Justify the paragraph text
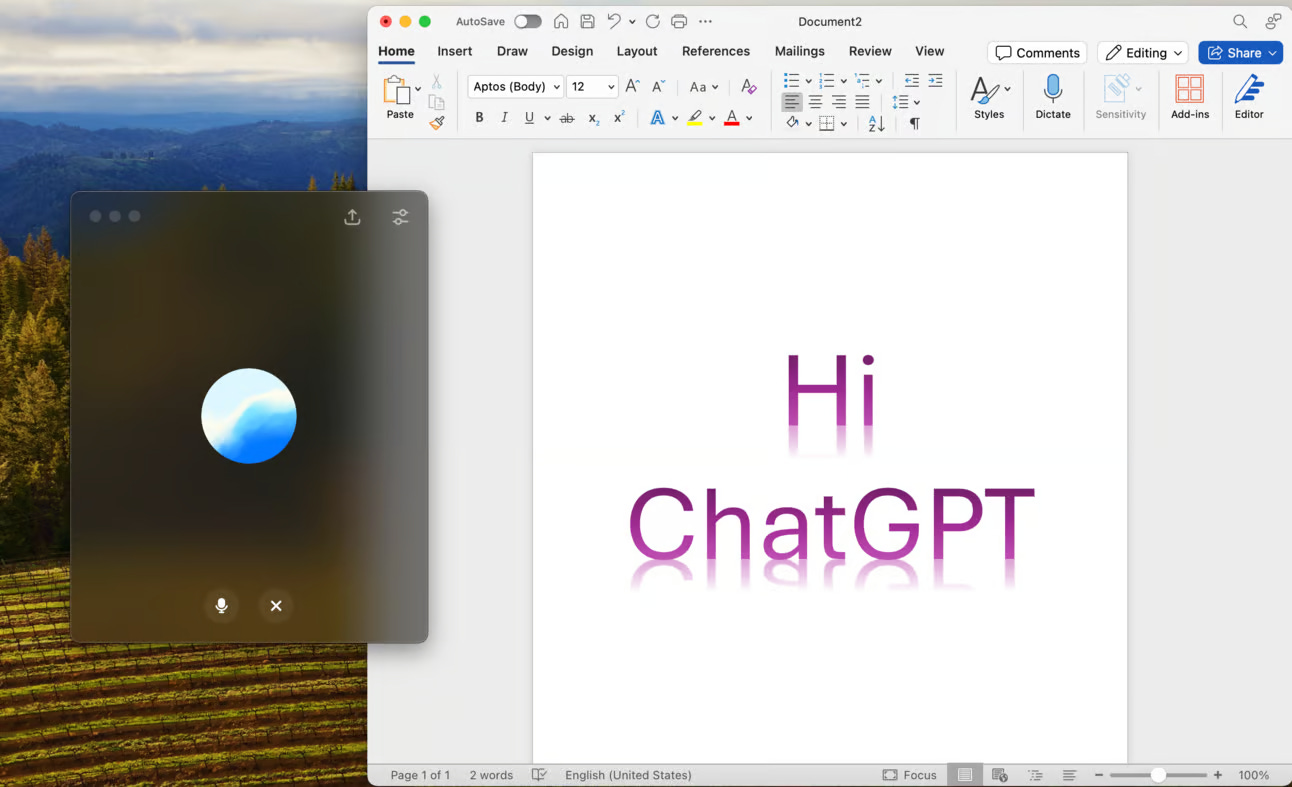The image size is (1292, 787). pos(863,102)
